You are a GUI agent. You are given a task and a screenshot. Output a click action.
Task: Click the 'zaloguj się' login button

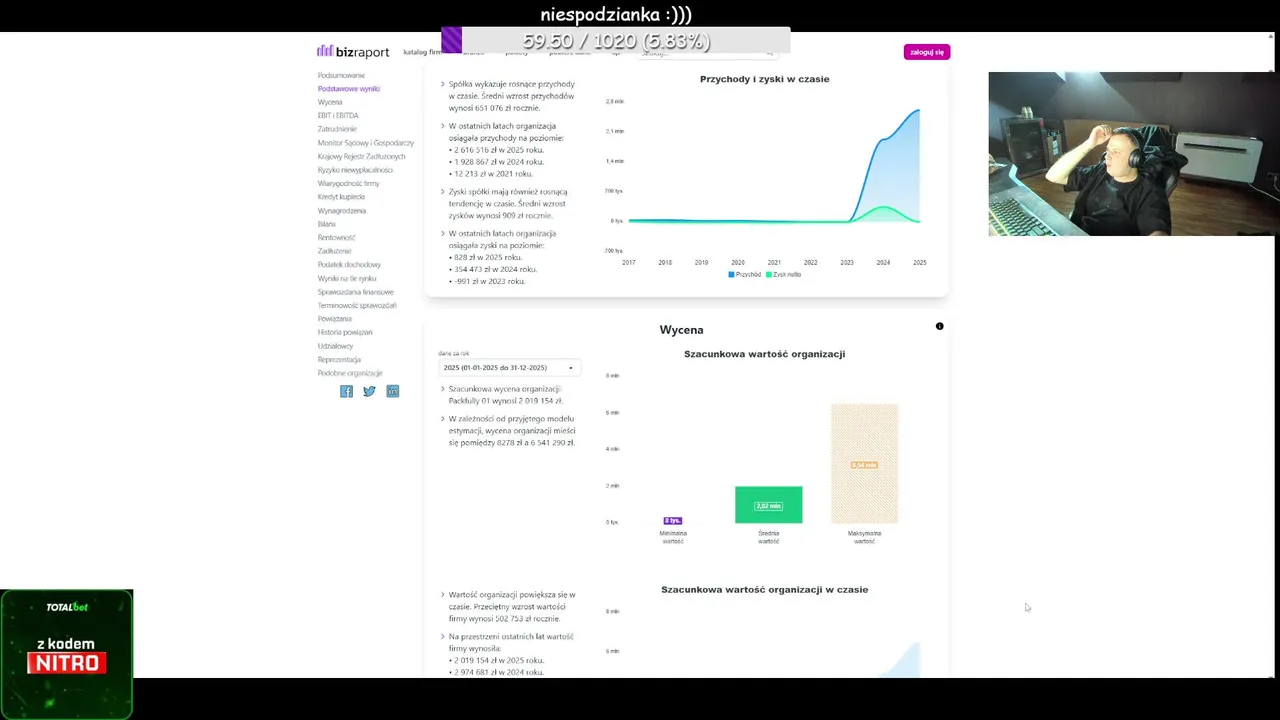(x=927, y=52)
